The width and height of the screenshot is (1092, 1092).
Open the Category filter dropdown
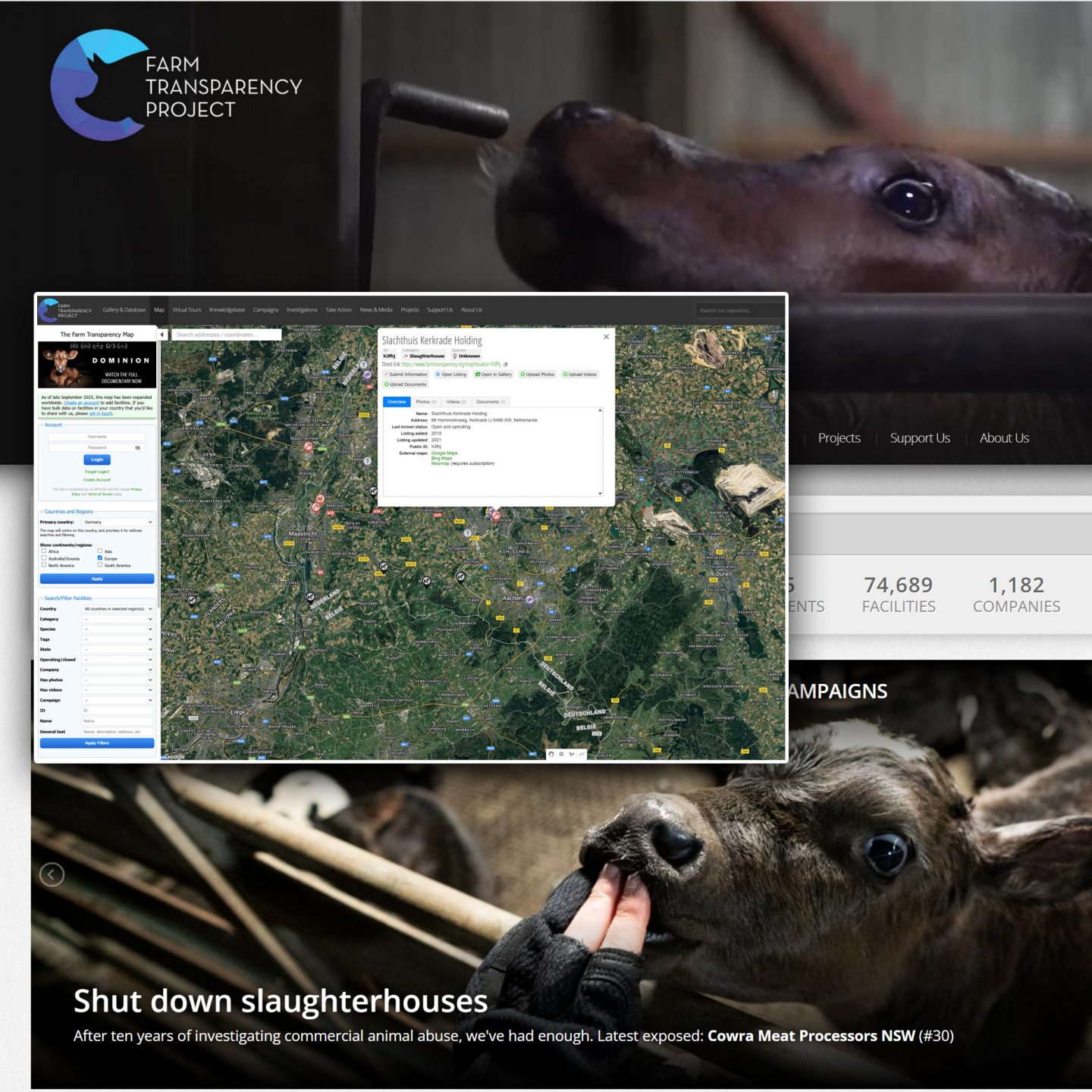[118, 619]
